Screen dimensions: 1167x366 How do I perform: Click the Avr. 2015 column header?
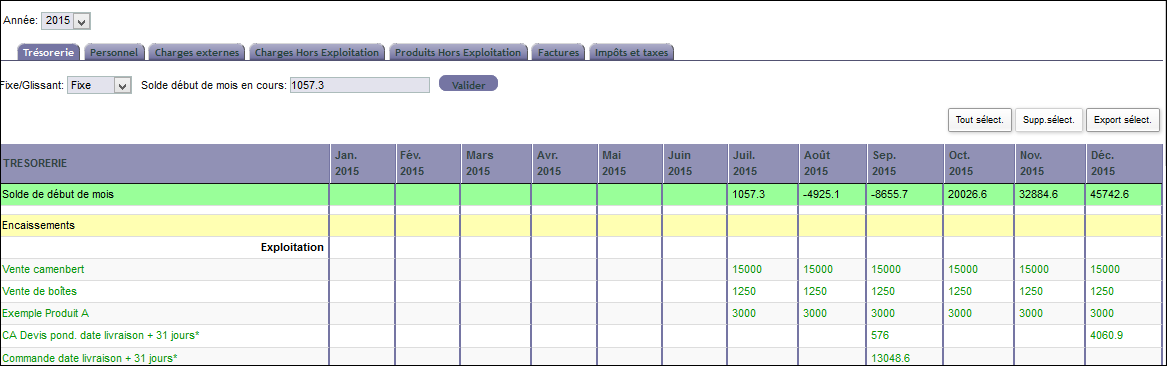coord(564,163)
